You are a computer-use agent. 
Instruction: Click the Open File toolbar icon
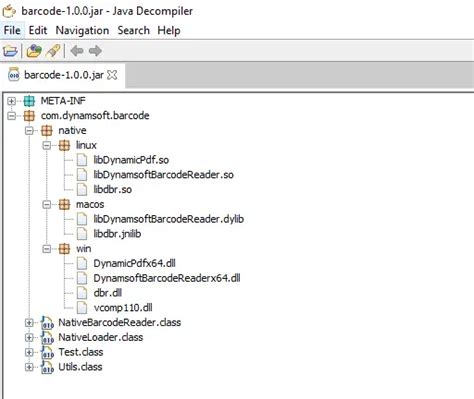pos(10,51)
